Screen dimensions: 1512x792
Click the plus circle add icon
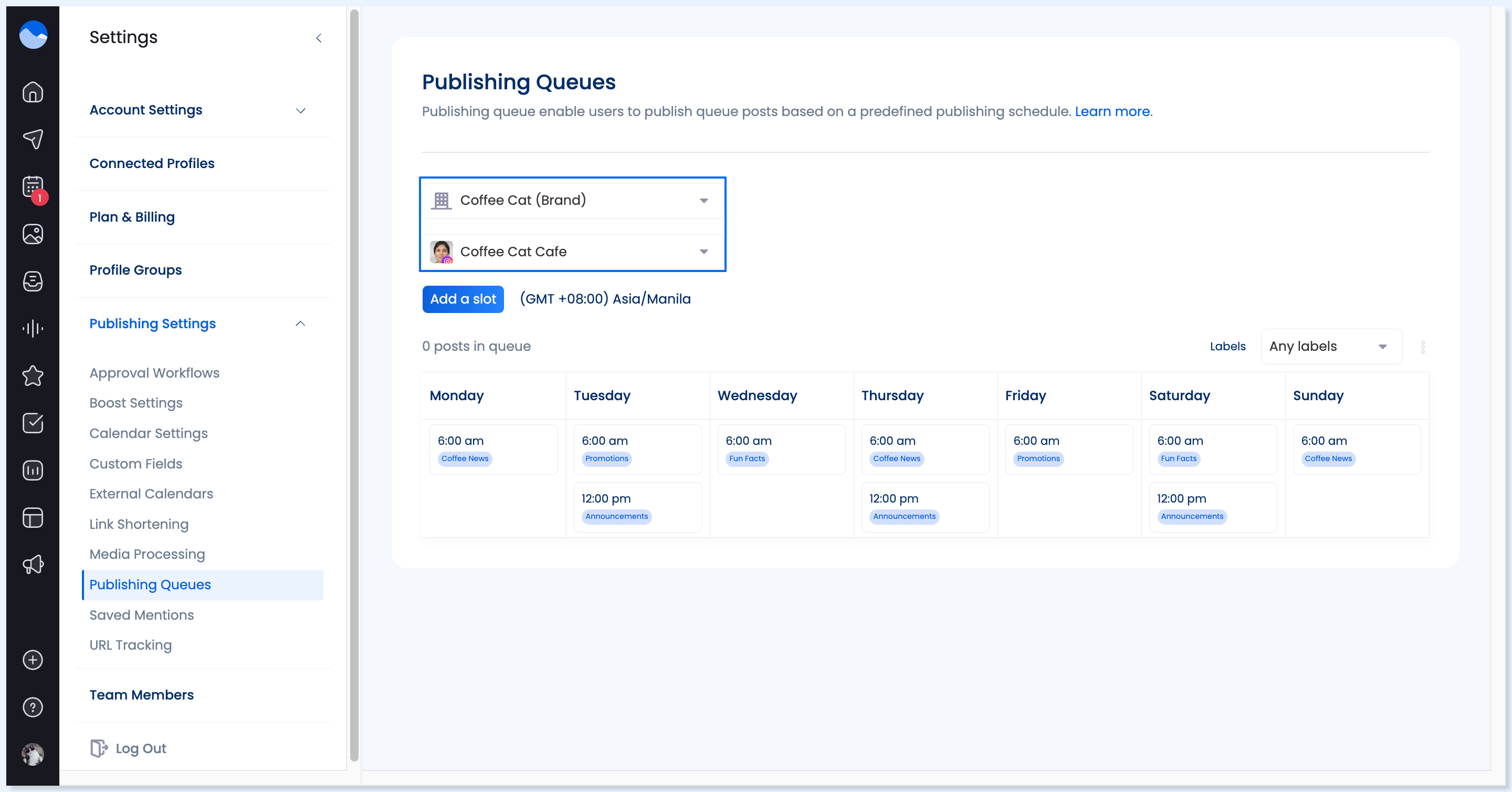click(x=33, y=660)
